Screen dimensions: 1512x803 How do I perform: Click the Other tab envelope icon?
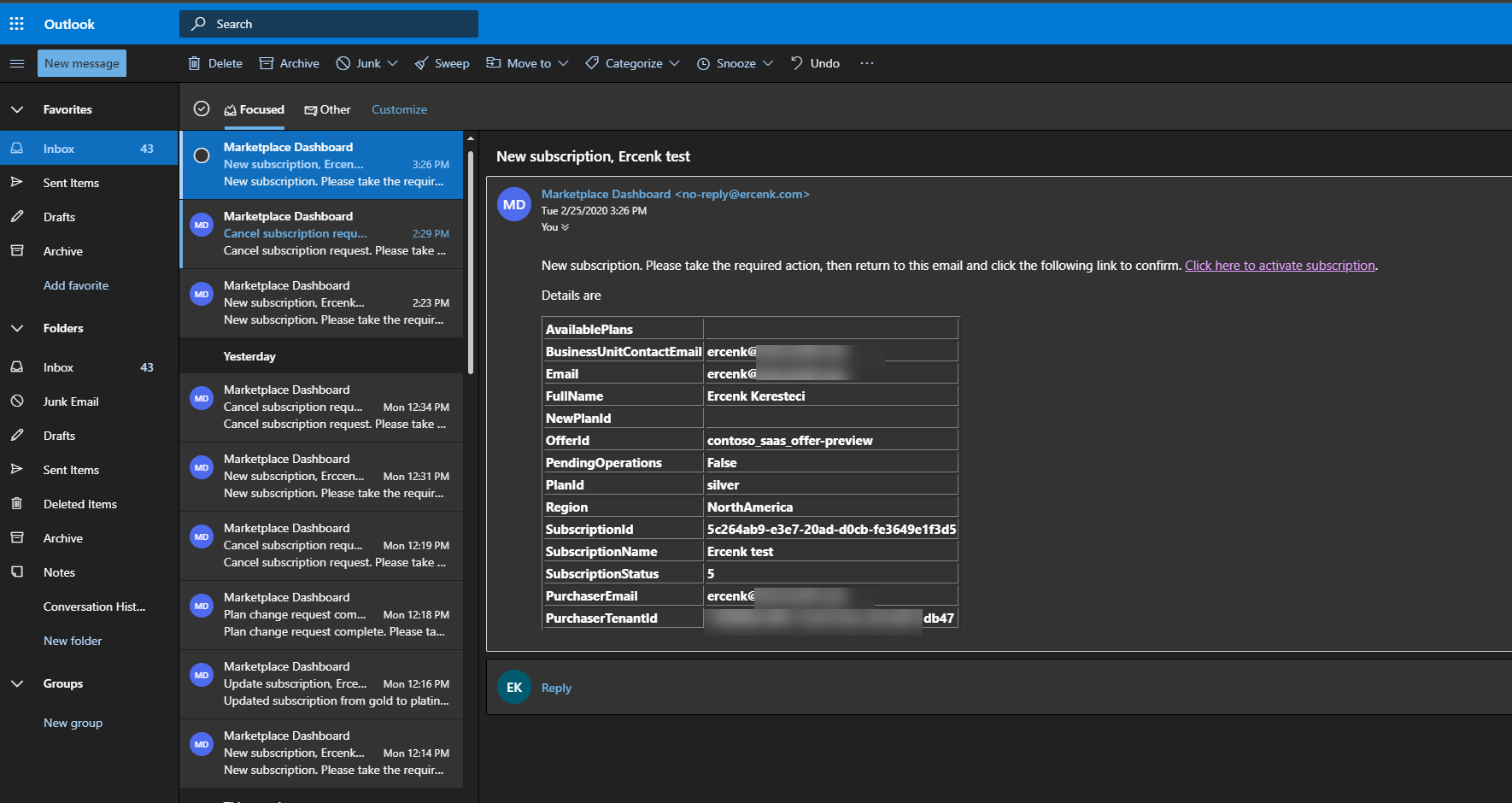tap(311, 110)
